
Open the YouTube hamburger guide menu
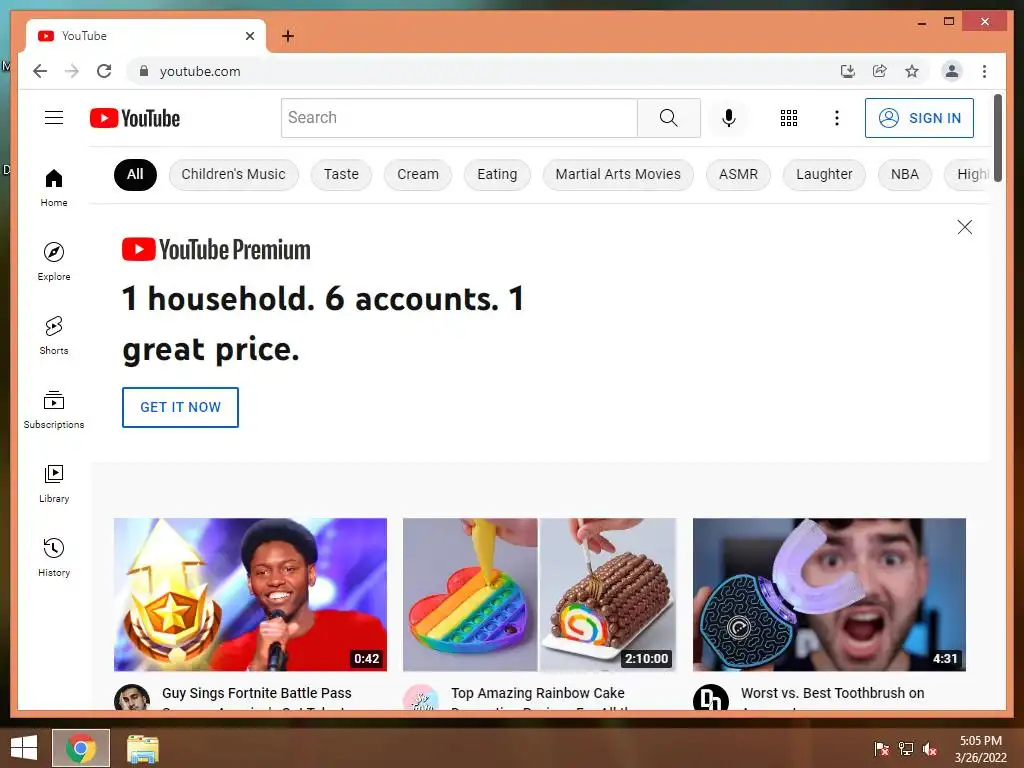(54, 118)
